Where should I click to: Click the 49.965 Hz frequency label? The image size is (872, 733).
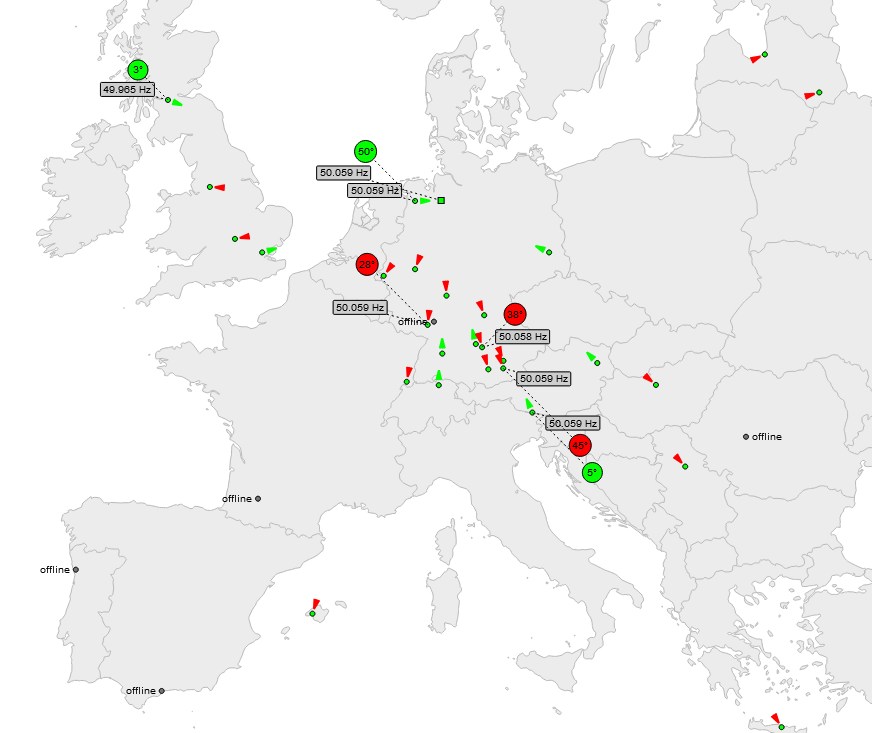(127, 89)
